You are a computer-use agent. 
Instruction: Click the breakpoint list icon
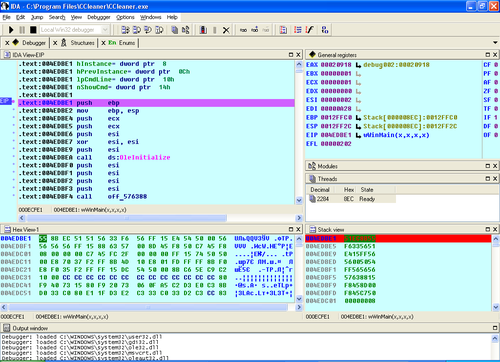point(203,30)
